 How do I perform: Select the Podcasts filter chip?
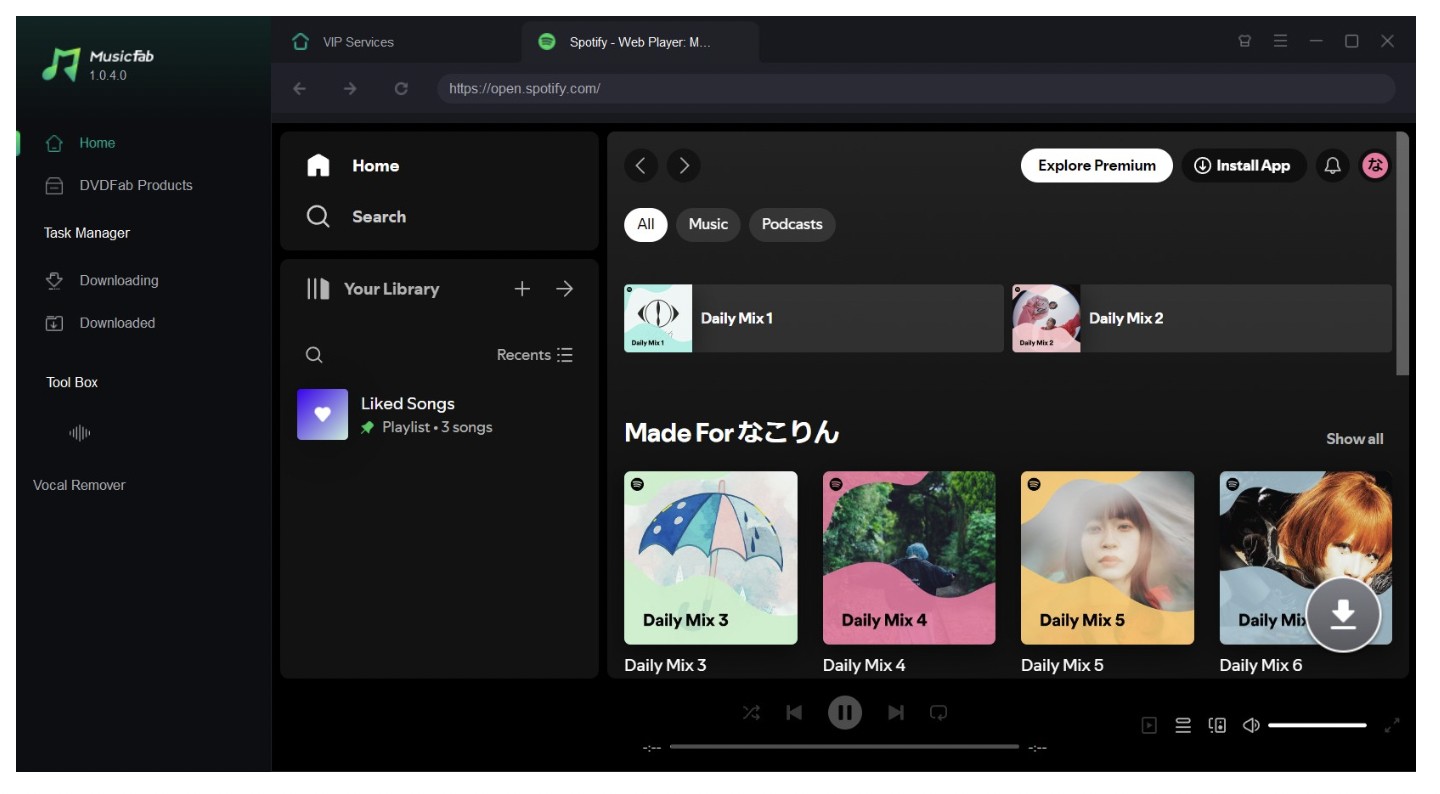[791, 224]
